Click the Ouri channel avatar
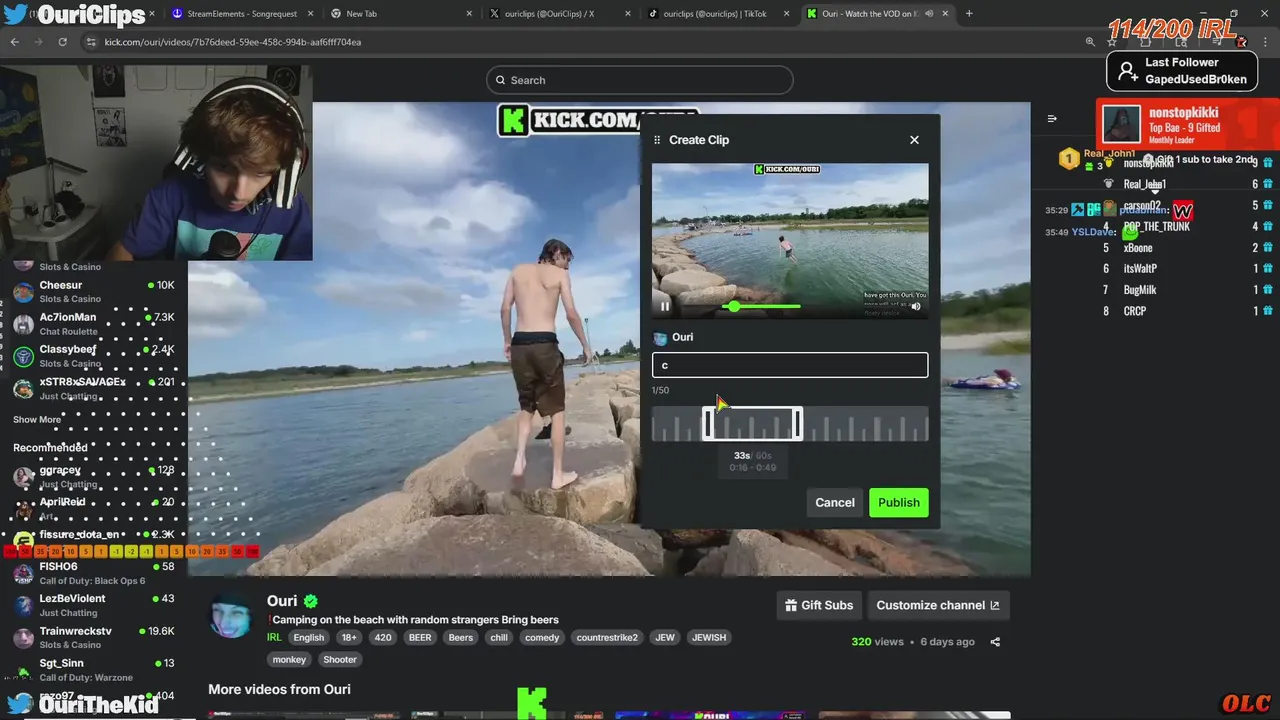This screenshot has width=1280, height=720. 232,615
